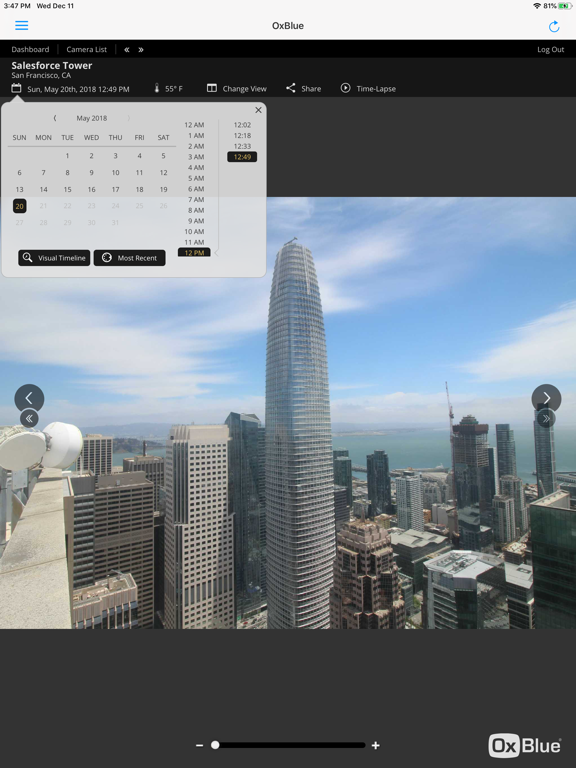Open the Camera List
The height and width of the screenshot is (768, 576).
(x=87, y=49)
